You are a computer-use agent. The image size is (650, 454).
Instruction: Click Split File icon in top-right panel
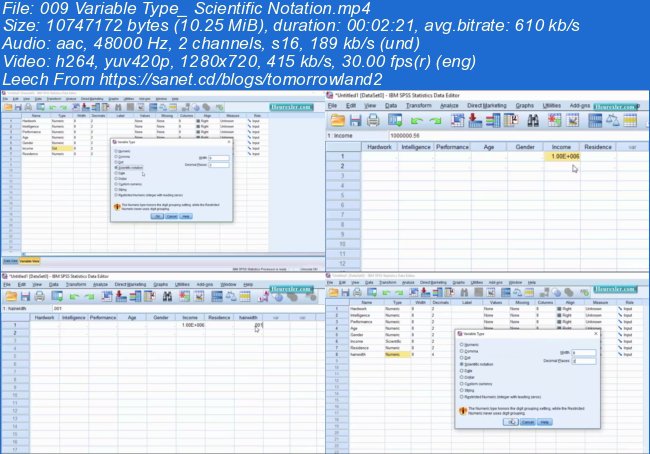click(x=595, y=120)
